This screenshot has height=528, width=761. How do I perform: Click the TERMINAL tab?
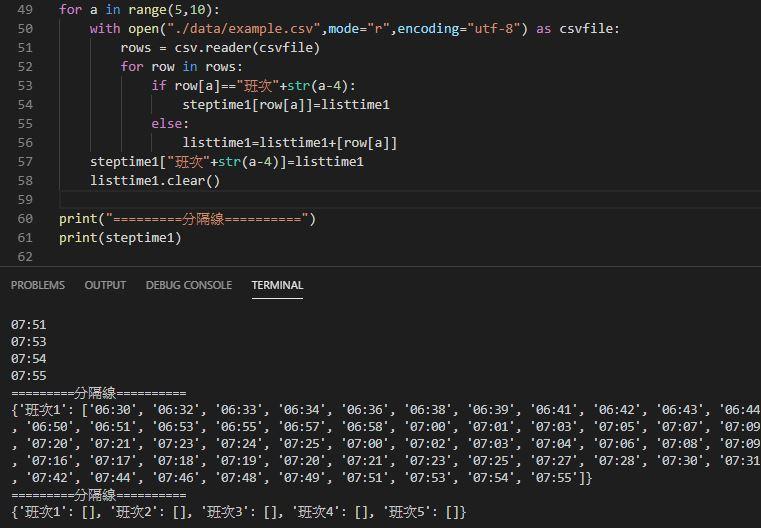(x=277, y=285)
